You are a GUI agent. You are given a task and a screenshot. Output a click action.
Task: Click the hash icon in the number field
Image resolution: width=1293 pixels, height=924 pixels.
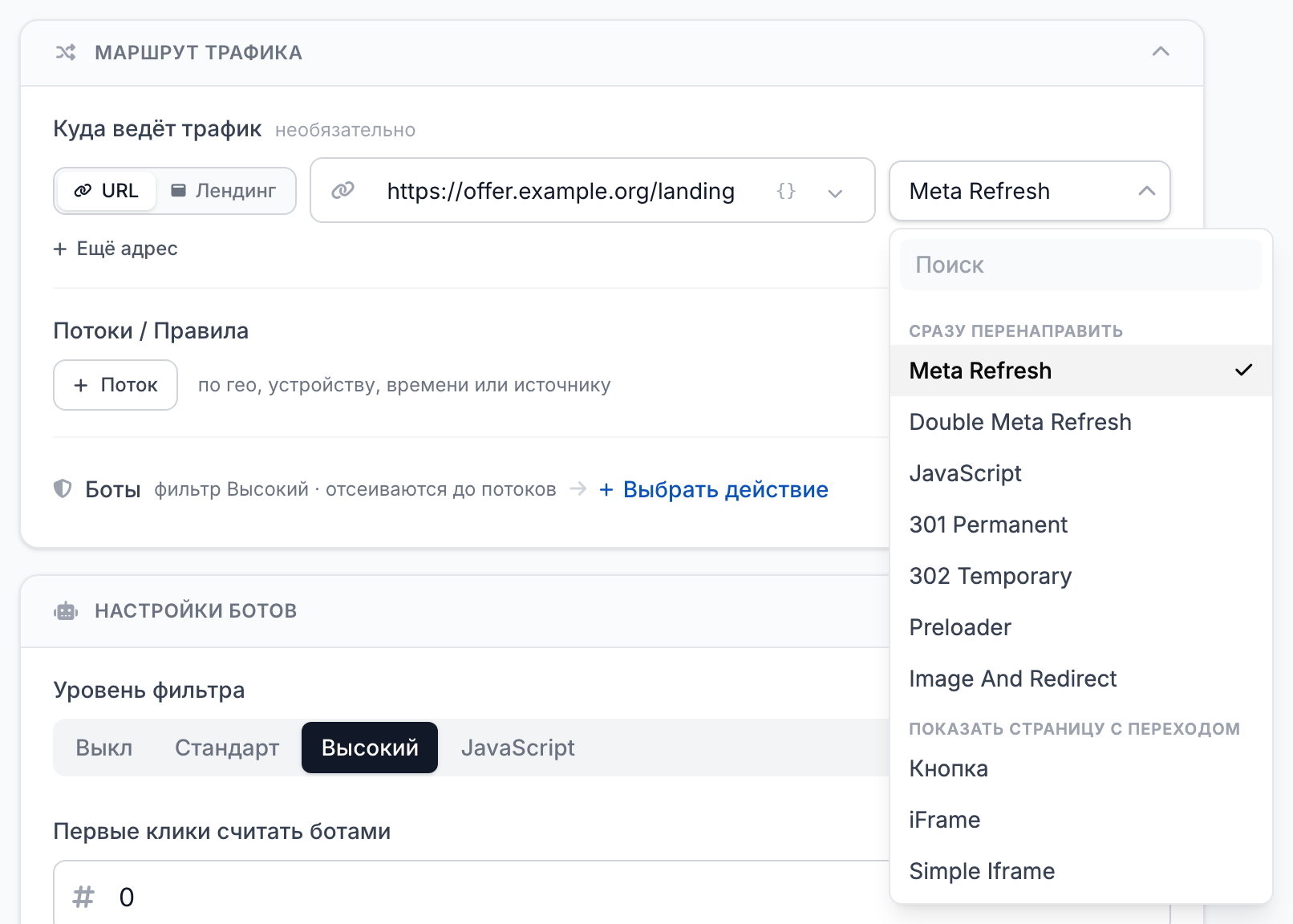pos(83,897)
